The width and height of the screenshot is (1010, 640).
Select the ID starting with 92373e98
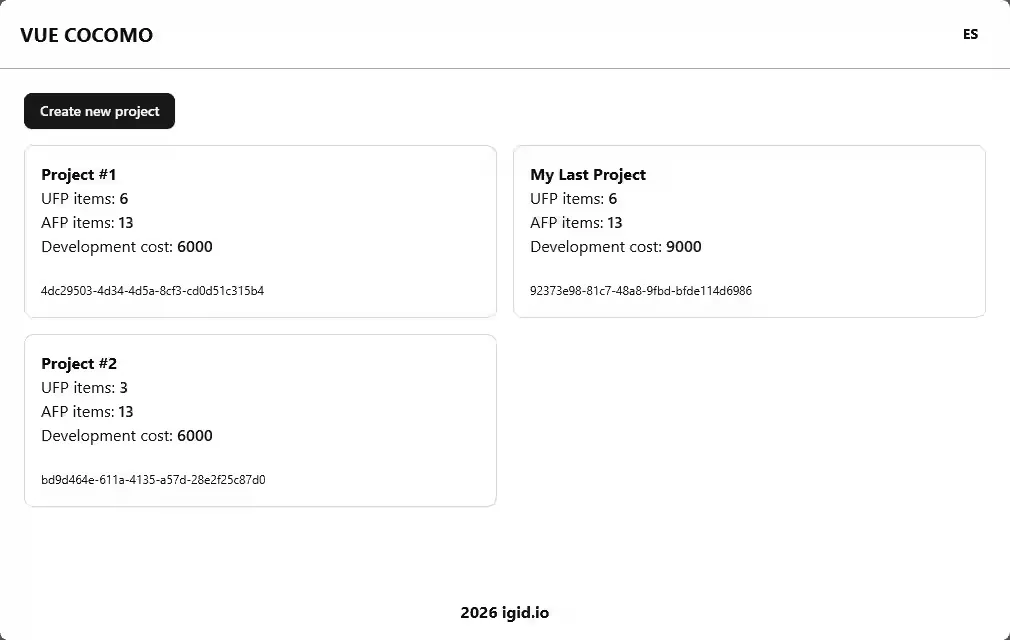[x=641, y=291]
